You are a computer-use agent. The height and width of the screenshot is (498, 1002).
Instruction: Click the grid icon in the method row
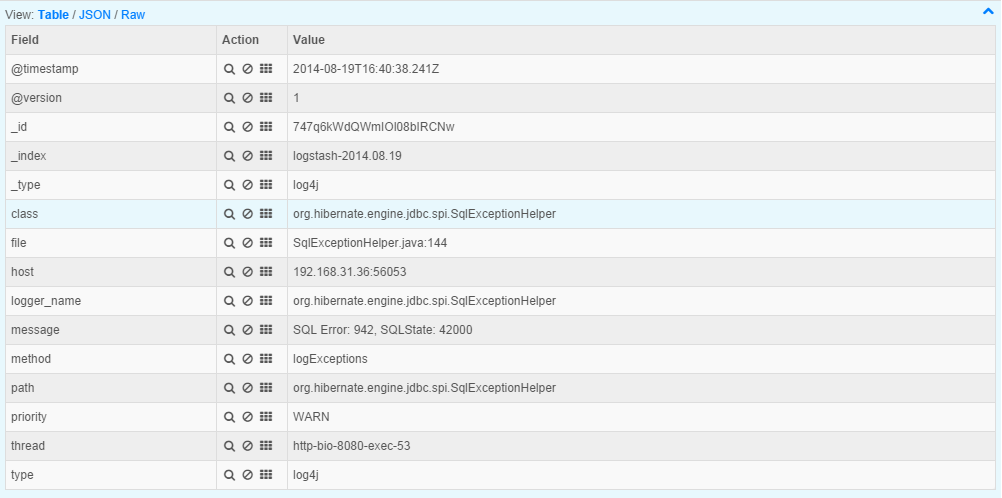(x=266, y=359)
